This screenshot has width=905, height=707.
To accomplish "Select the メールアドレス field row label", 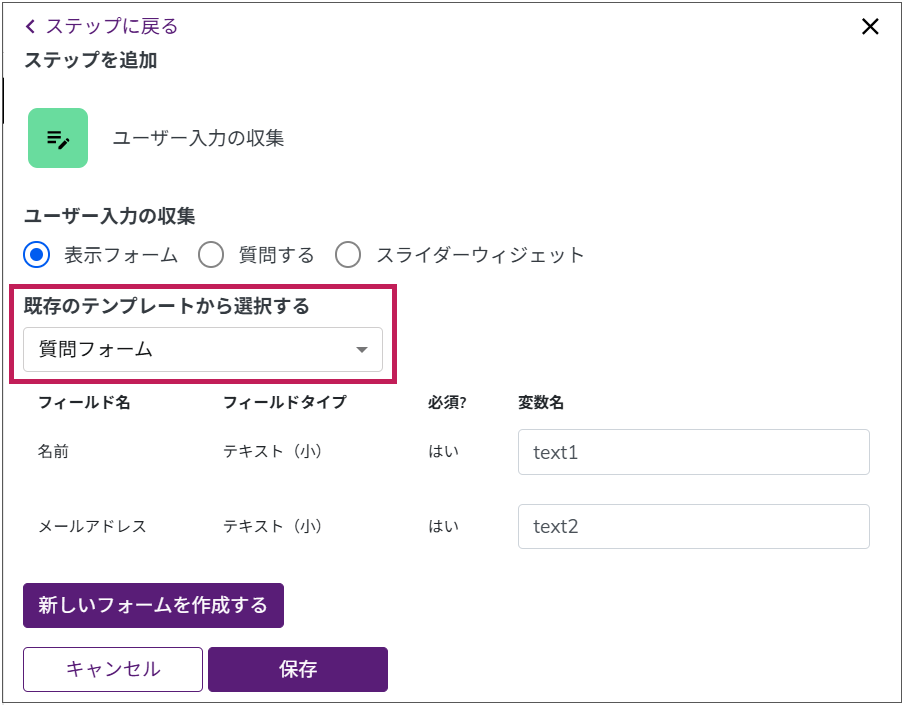I will (92, 526).
